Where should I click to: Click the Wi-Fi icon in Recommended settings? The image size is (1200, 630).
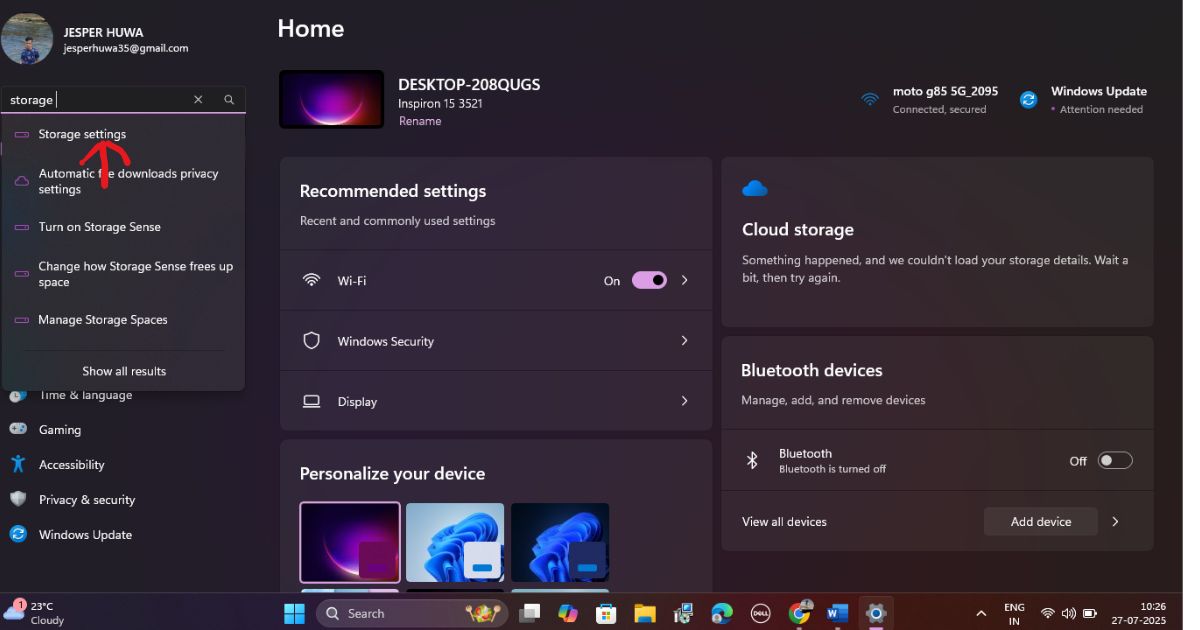coord(312,280)
